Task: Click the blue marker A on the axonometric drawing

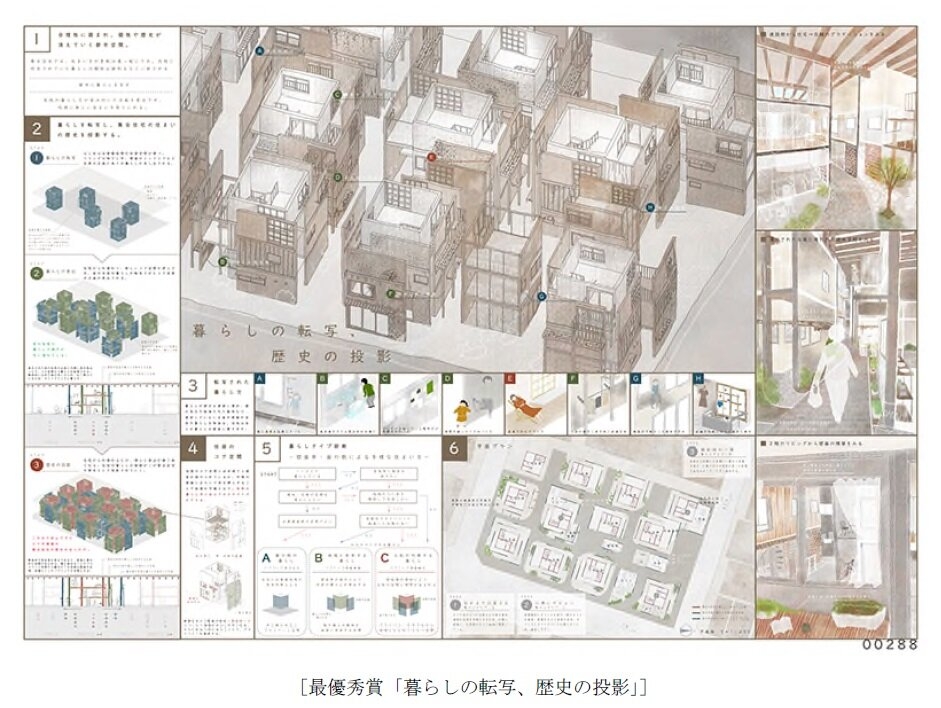Action: (260, 50)
